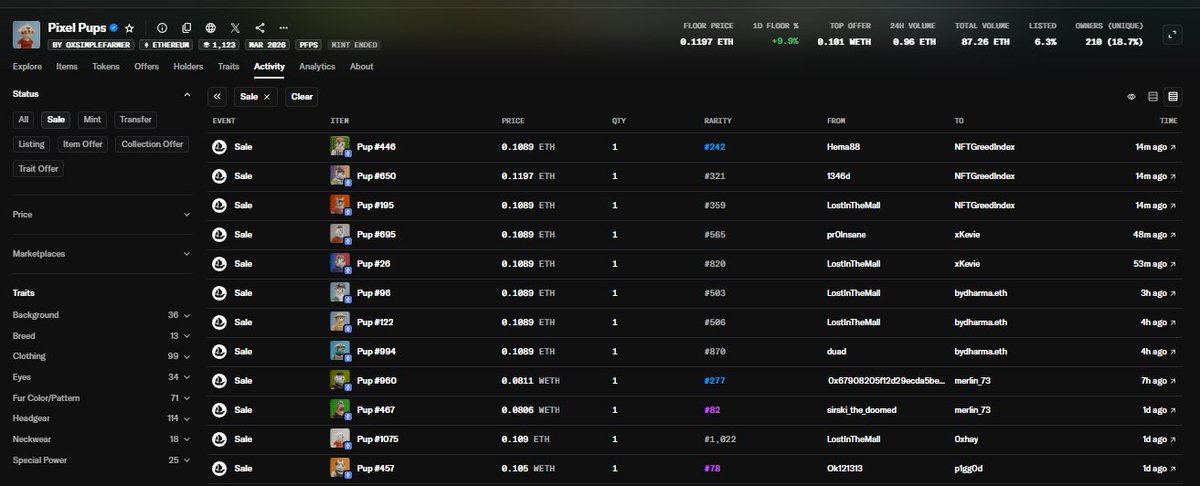Screen dimensions: 1200x486
Task: Click the #242 rarity rank
Action: pyautogui.click(x=714, y=147)
